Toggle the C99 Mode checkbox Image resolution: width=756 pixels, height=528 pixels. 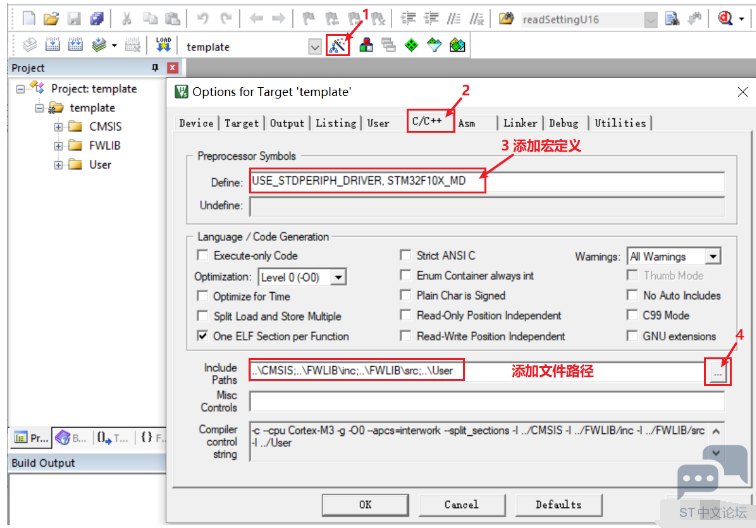[x=633, y=316]
